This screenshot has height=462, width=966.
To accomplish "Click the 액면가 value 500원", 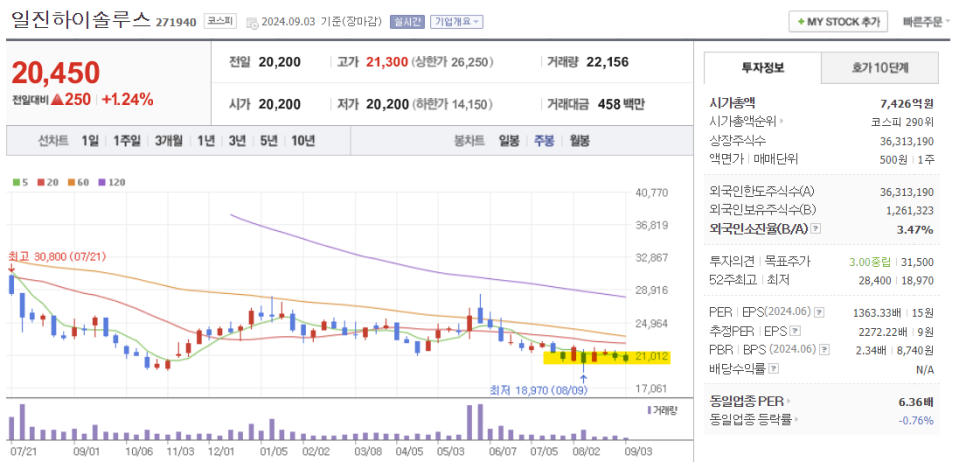I will [894, 160].
